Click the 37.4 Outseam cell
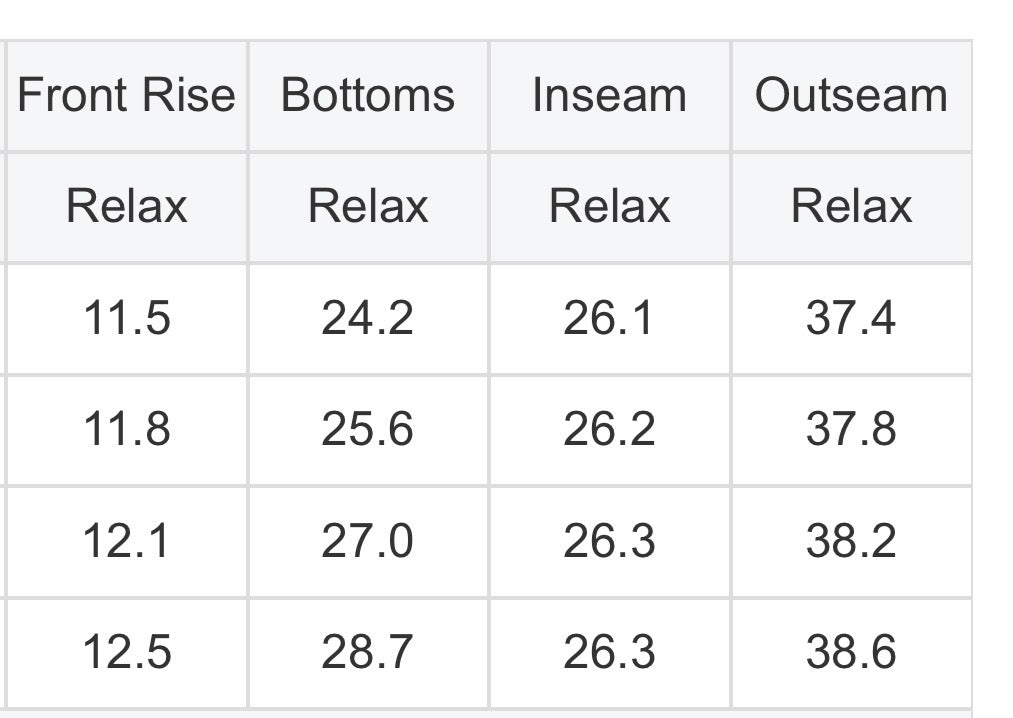Viewport: 1013px width, 718px height. click(x=851, y=319)
